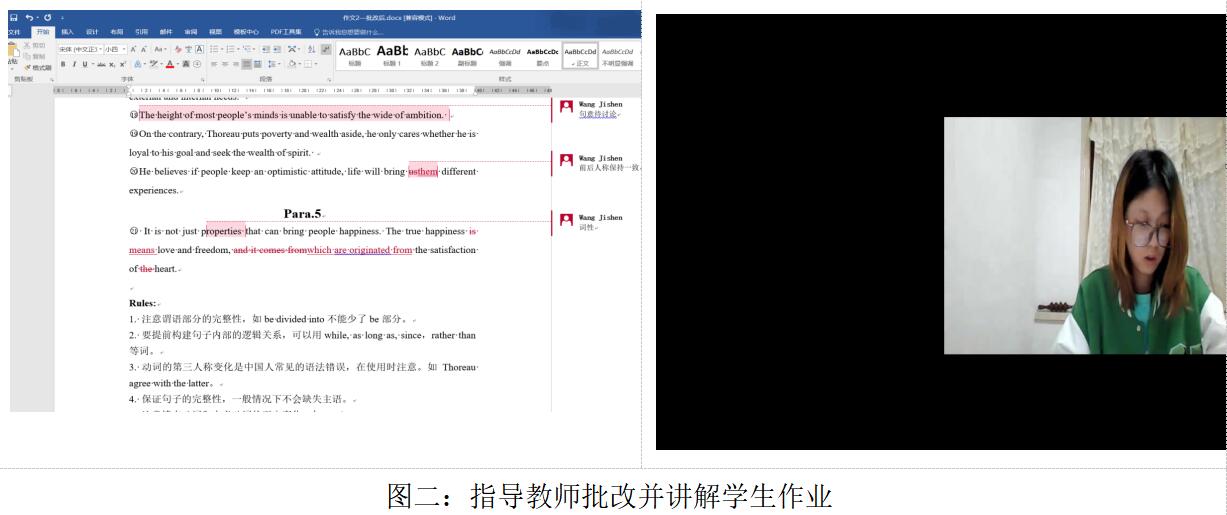
Task: Apply the 标题 1 heading style
Action: 391,55
